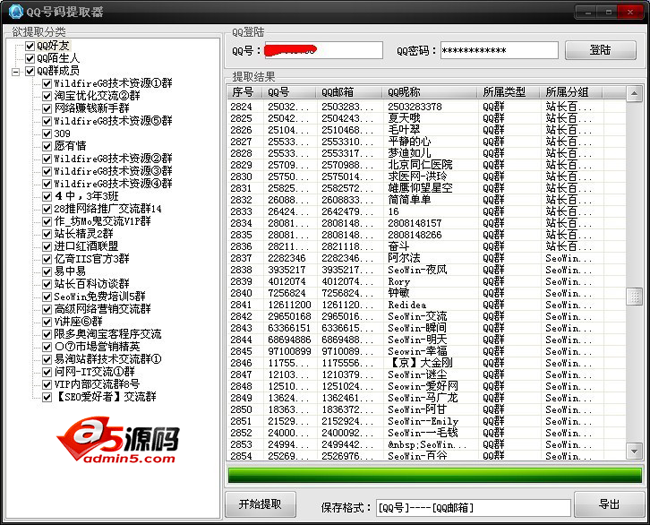Select the row with nickname 夏天哦
Image resolution: width=650 pixels, height=525 pixels.
pyautogui.click(x=427, y=119)
